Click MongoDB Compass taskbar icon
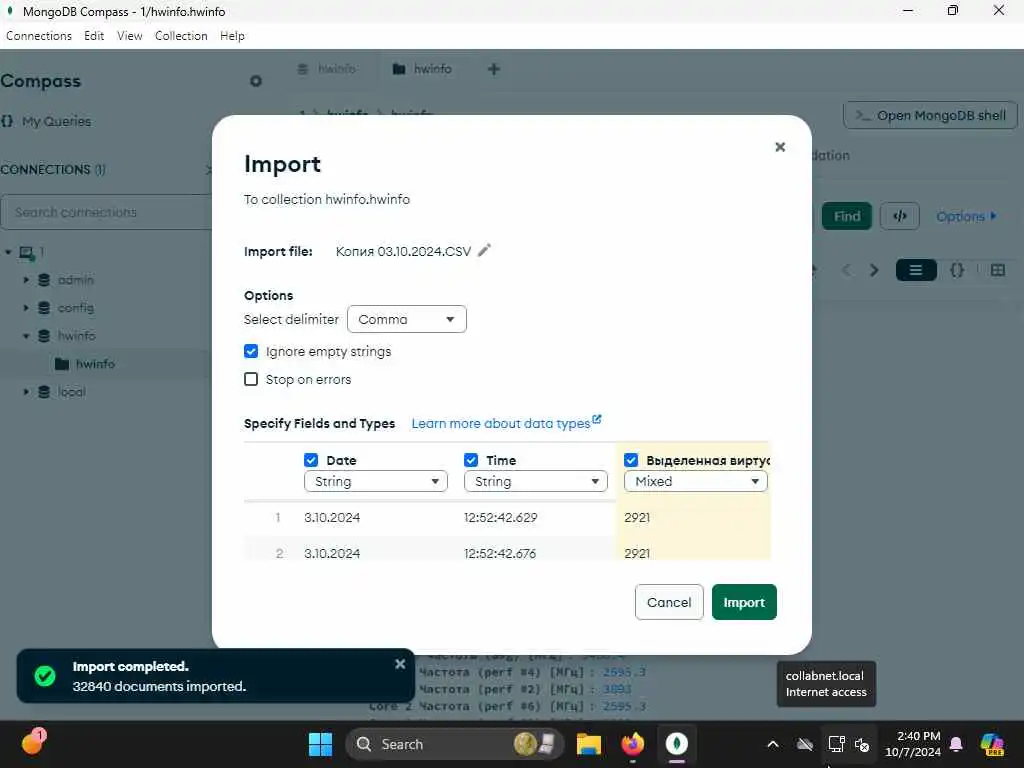 click(x=677, y=744)
